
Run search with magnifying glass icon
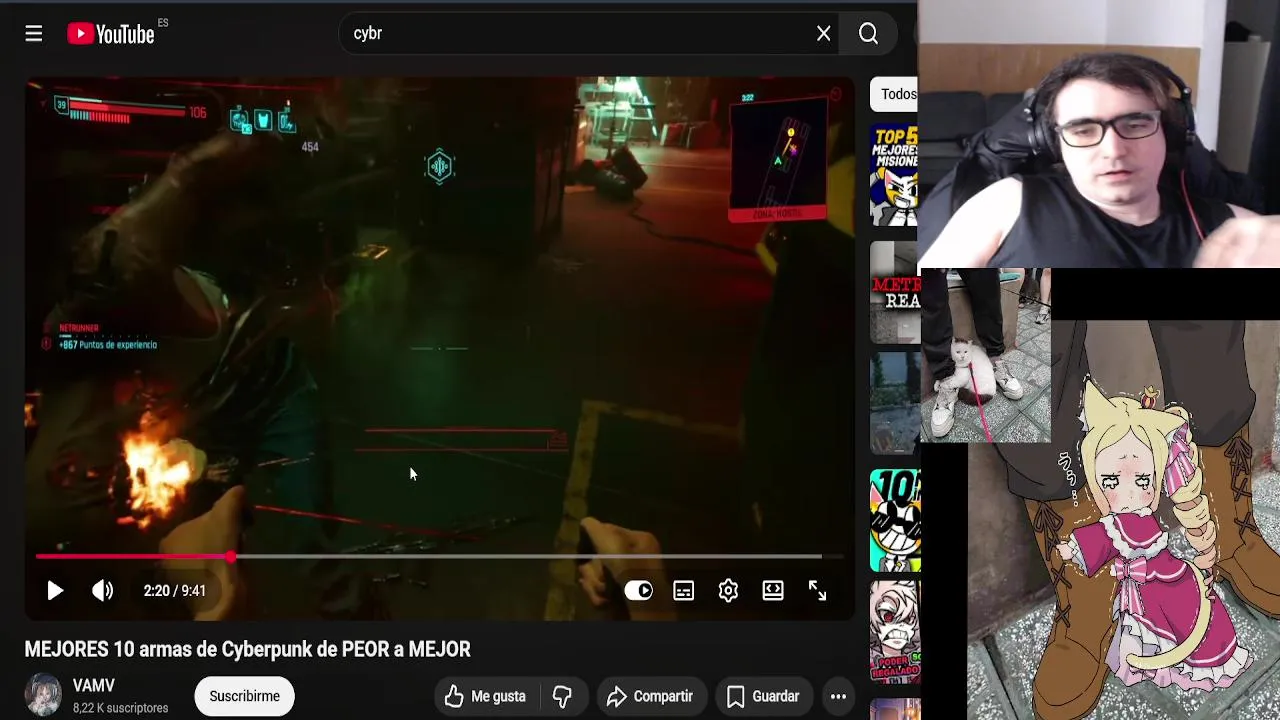[868, 34]
